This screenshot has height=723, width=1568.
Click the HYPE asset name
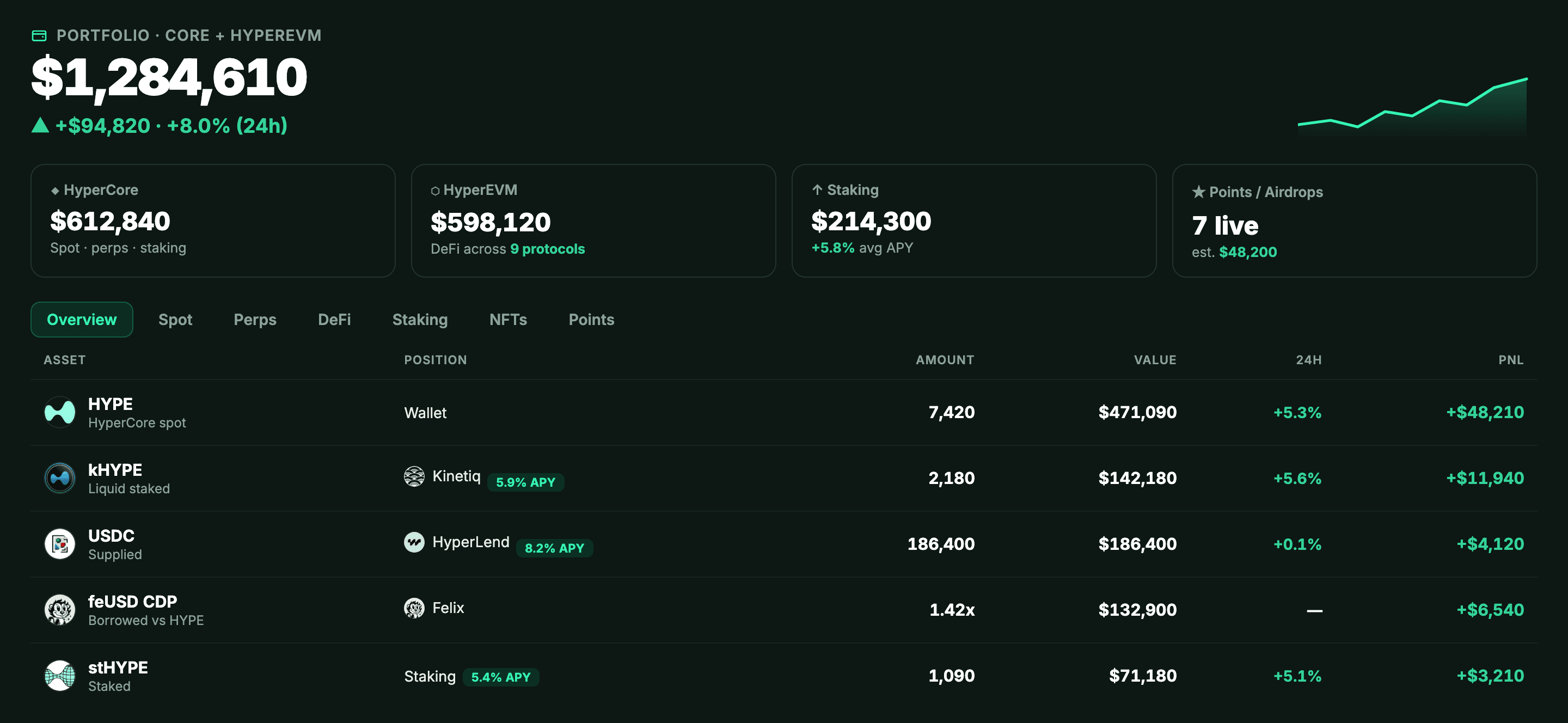[x=110, y=404]
